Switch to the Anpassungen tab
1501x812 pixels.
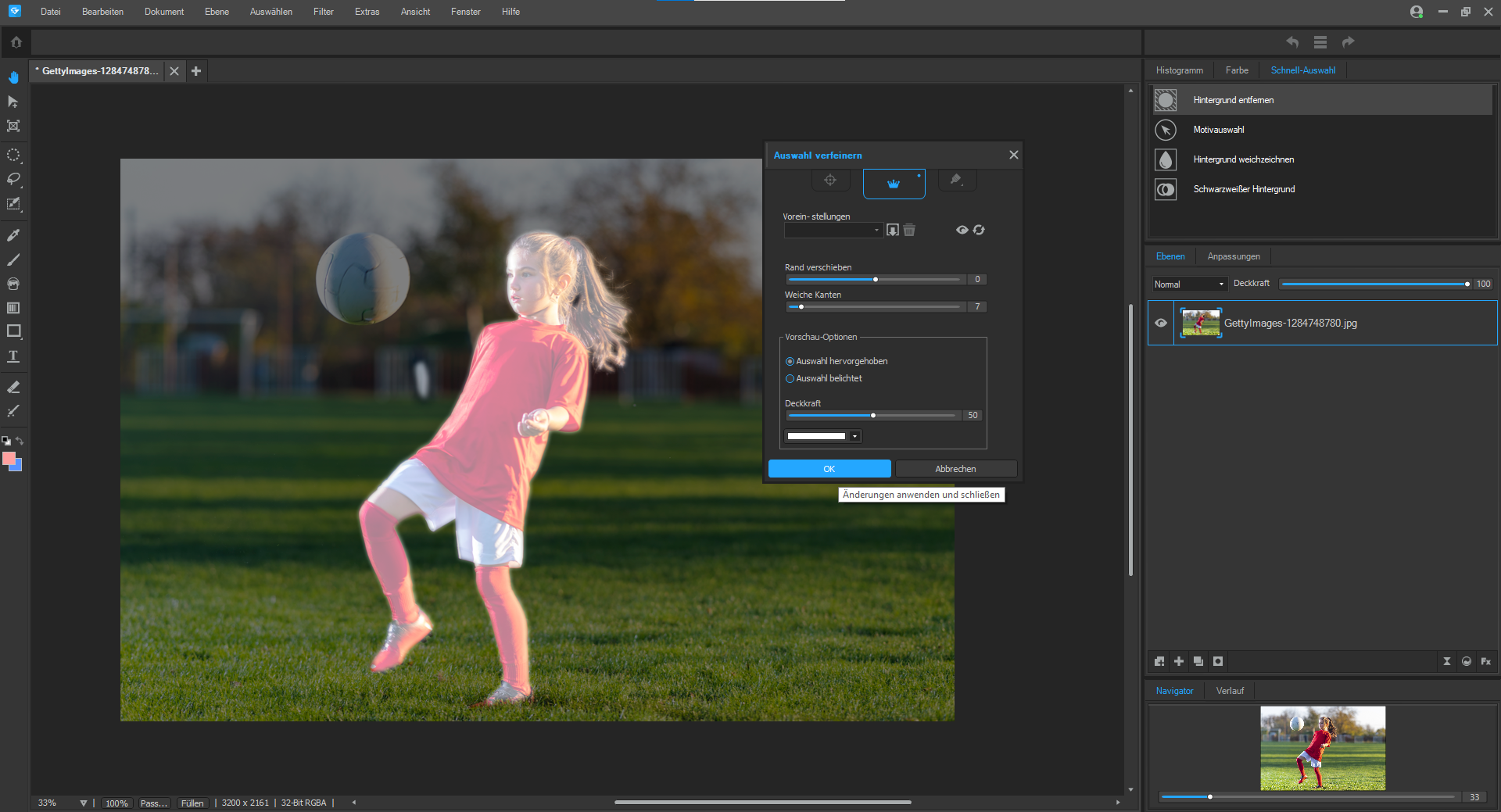tap(1234, 256)
